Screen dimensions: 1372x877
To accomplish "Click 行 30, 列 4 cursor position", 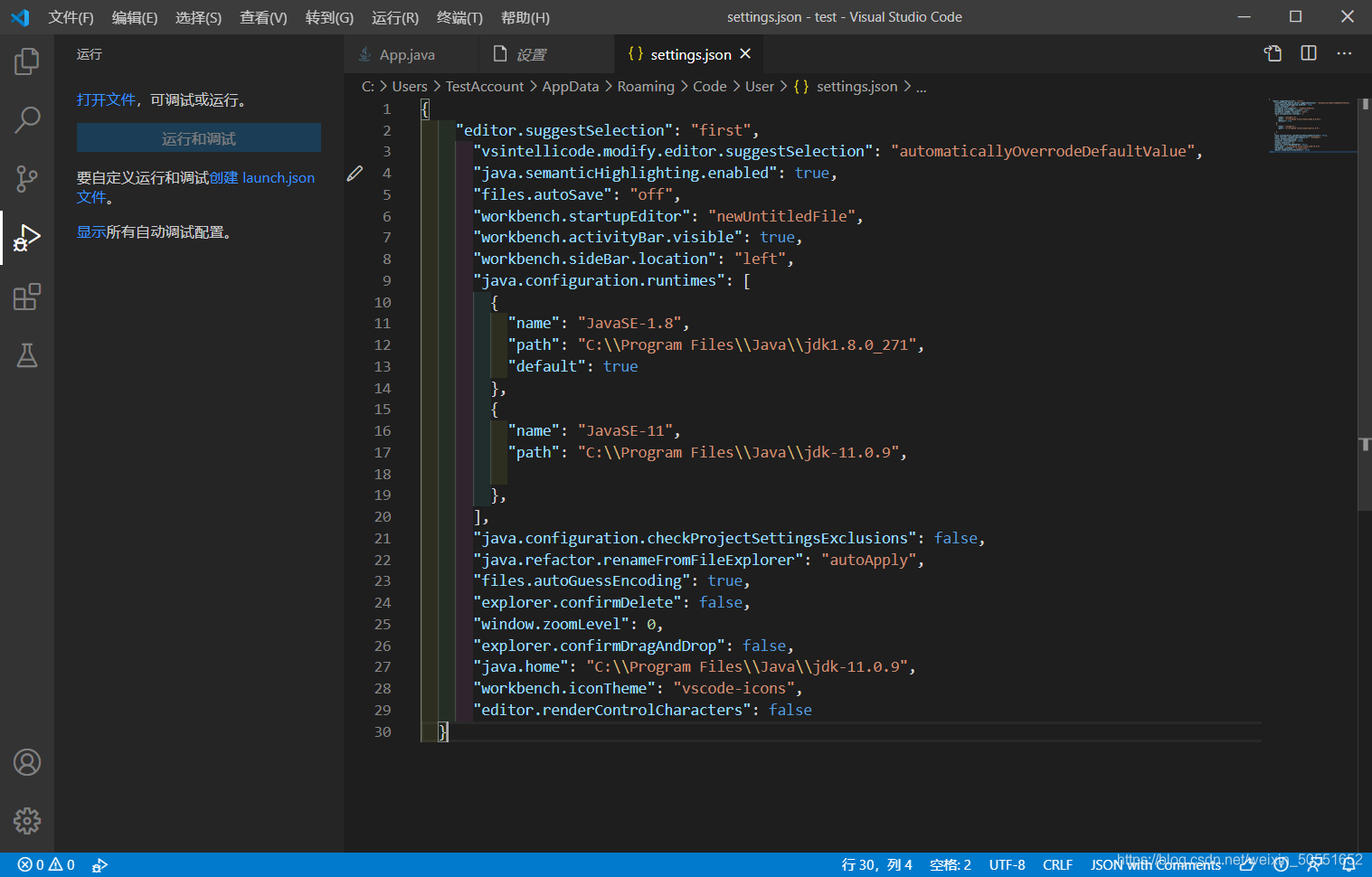I will (x=876, y=864).
